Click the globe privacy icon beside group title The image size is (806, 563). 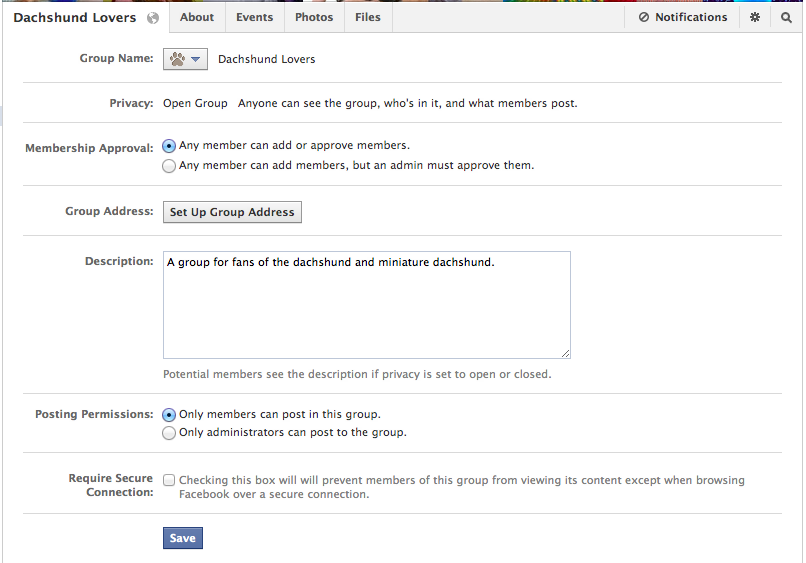click(153, 18)
